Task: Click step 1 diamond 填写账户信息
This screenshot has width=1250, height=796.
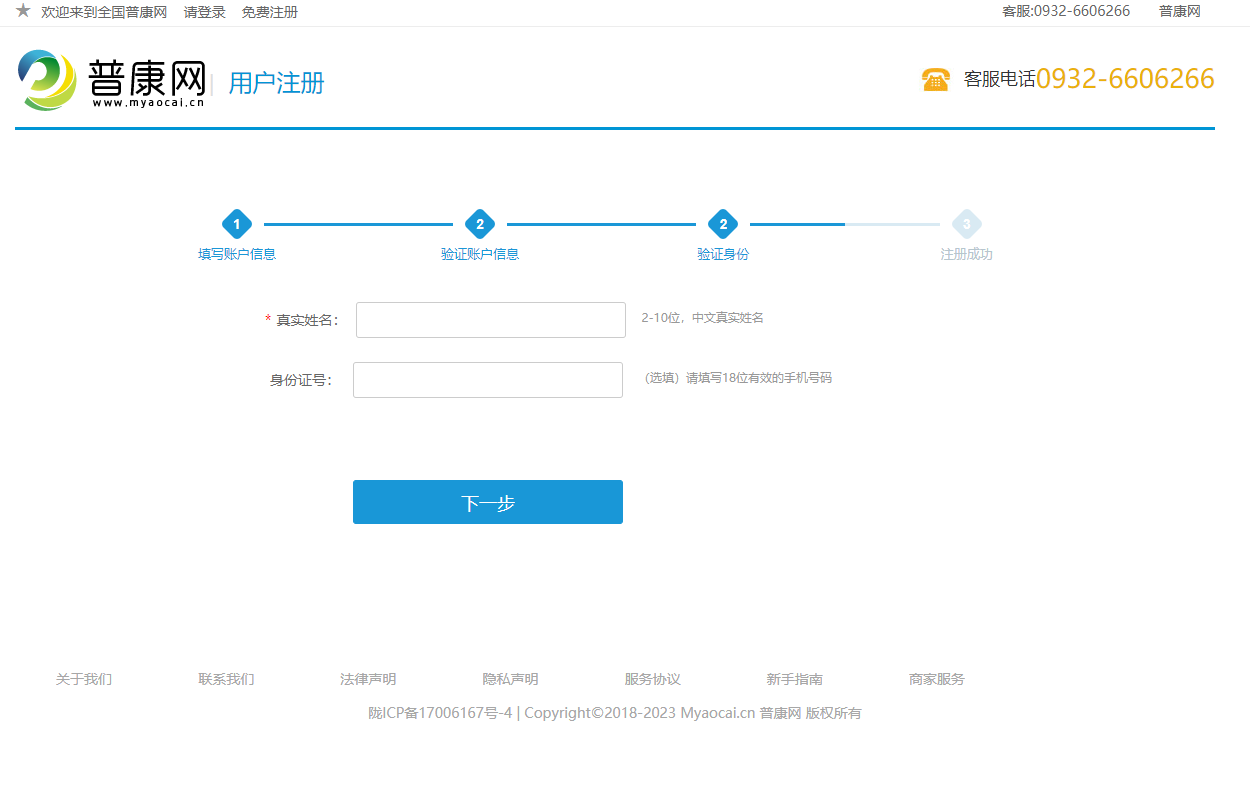Action: click(237, 224)
